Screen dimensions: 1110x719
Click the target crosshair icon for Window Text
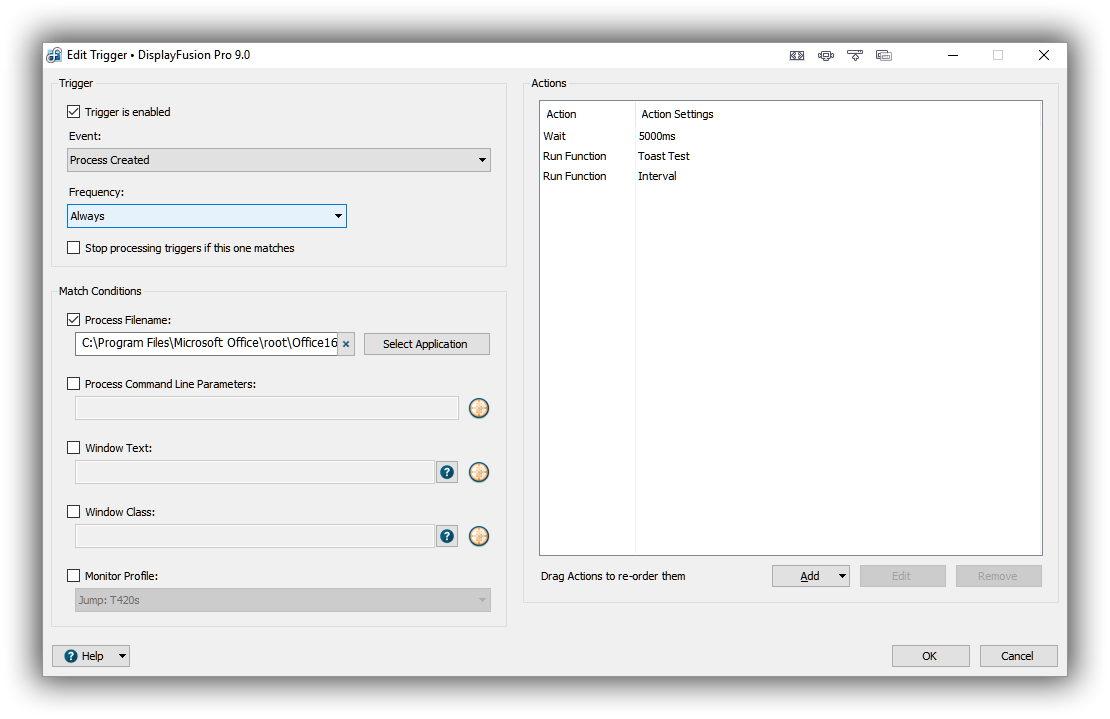point(479,472)
